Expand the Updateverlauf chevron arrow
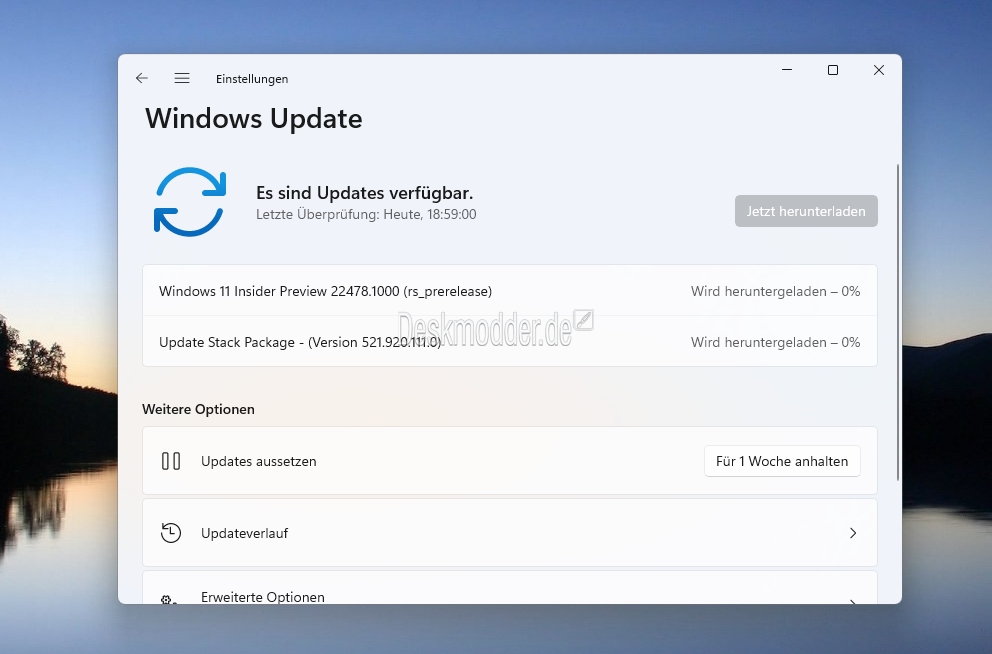Image resolution: width=992 pixels, height=654 pixels. 853,533
